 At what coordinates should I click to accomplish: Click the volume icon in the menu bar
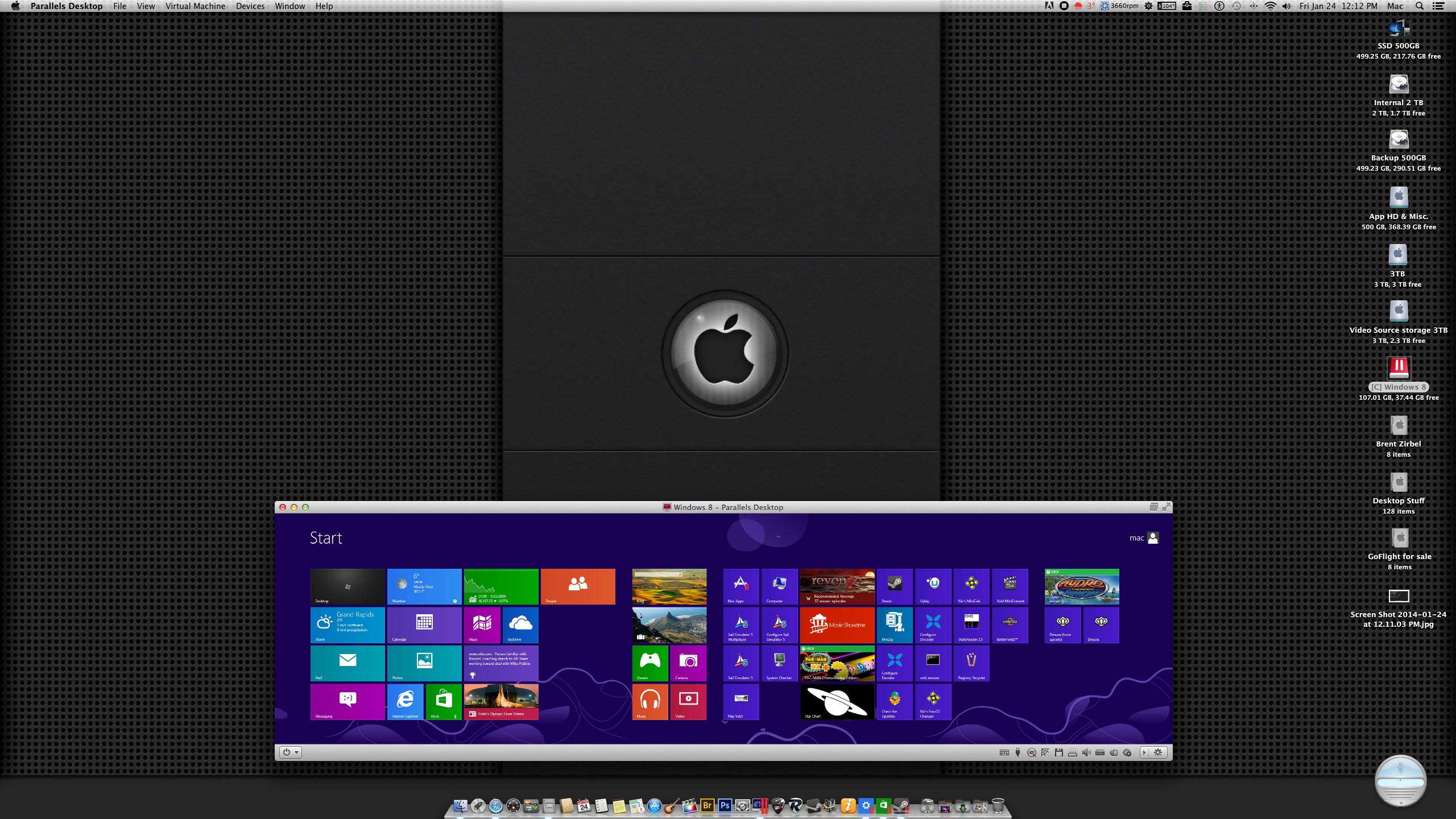(x=1287, y=6)
